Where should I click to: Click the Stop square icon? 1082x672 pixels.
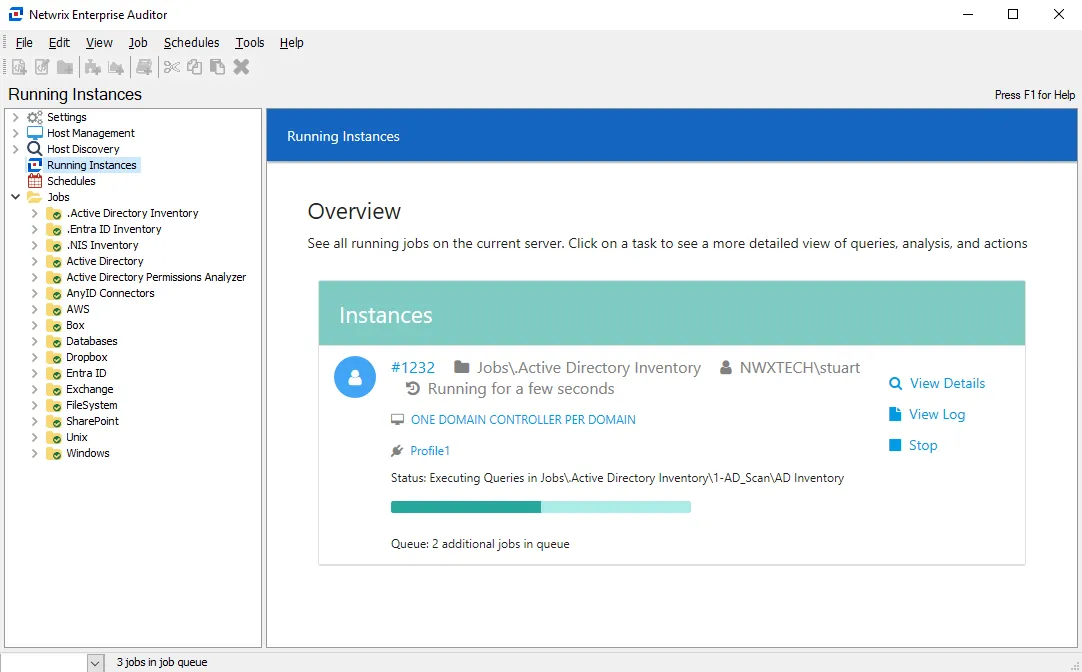895,445
